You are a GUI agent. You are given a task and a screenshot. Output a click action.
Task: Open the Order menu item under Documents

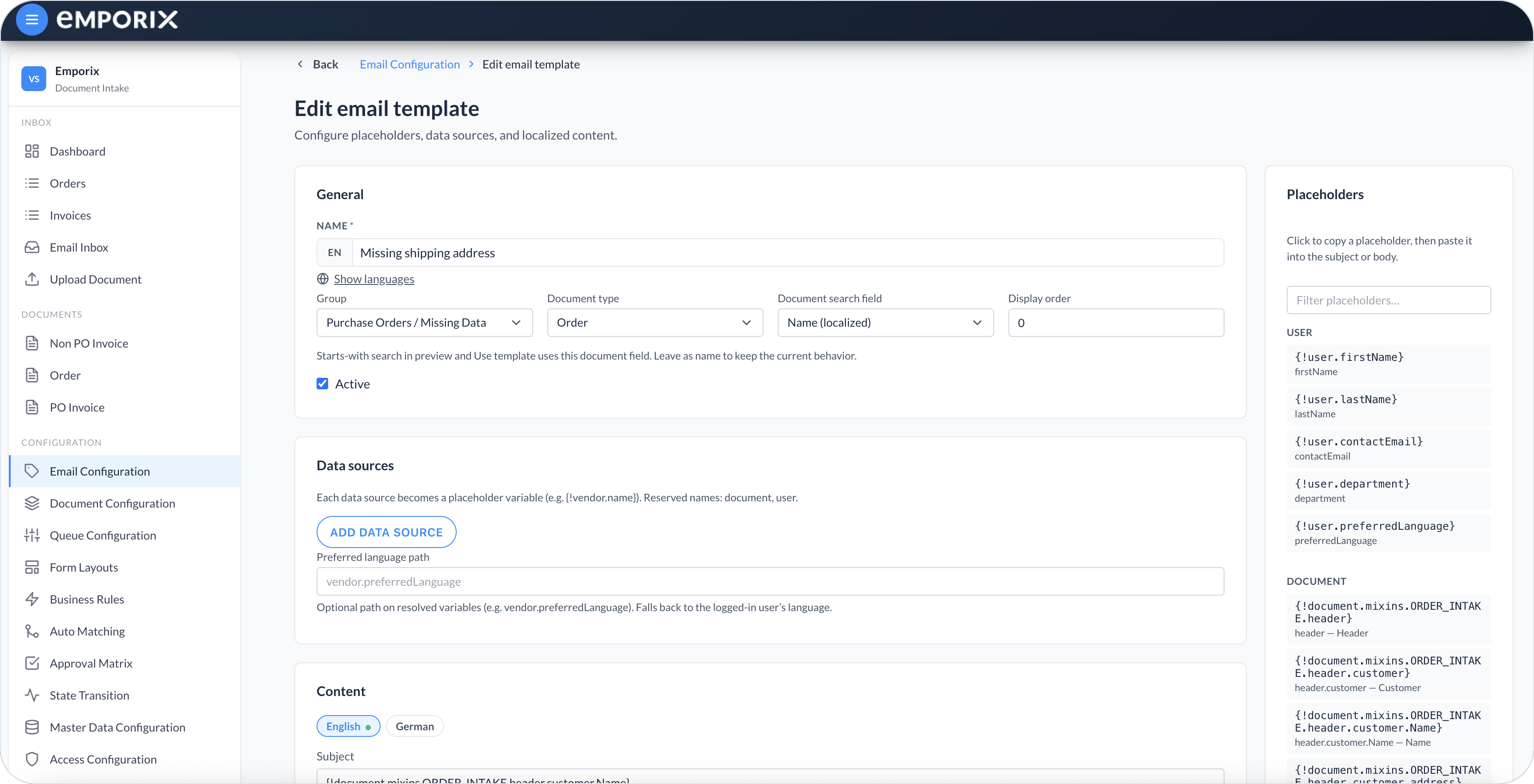124,376
